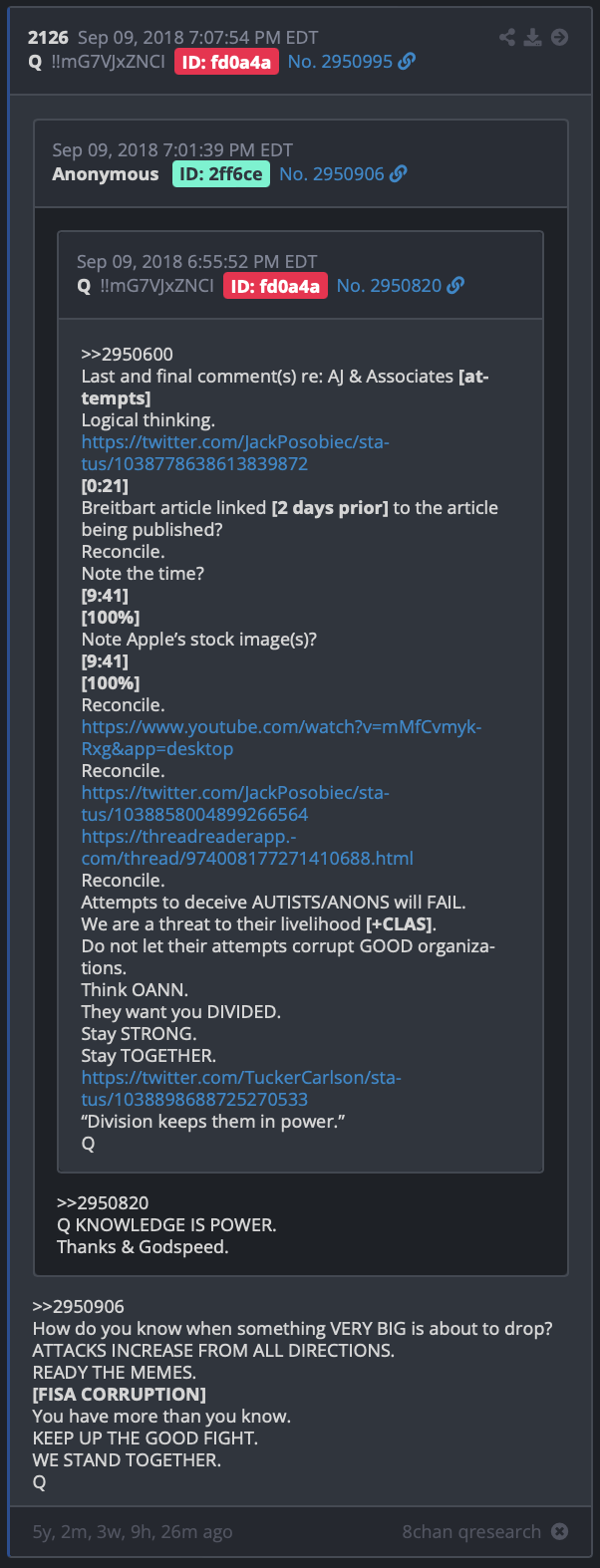Open the second JackPosobiec twitter status link
Image resolution: width=600 pixels, height=1568 pixels.
[235, 804]
